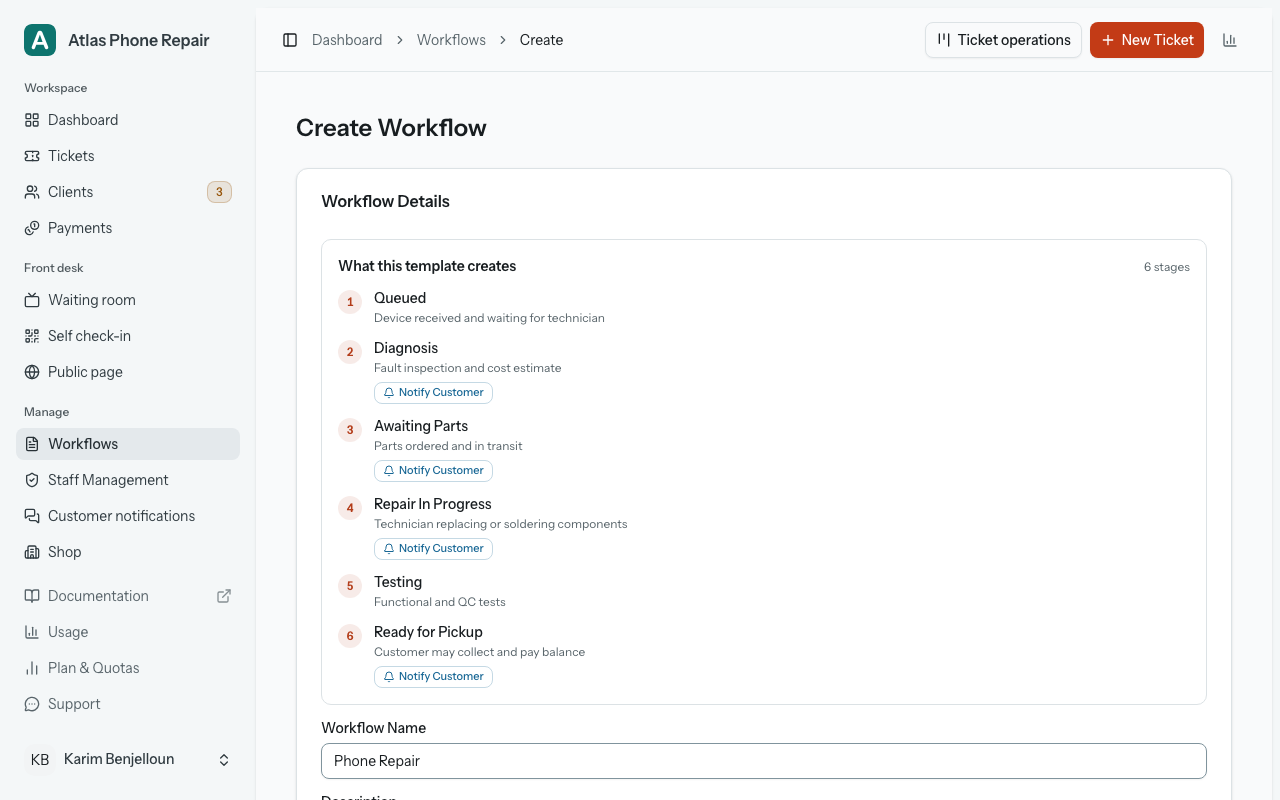Select the Testing stage title
1280x800 pixels.
coord(398,582)
